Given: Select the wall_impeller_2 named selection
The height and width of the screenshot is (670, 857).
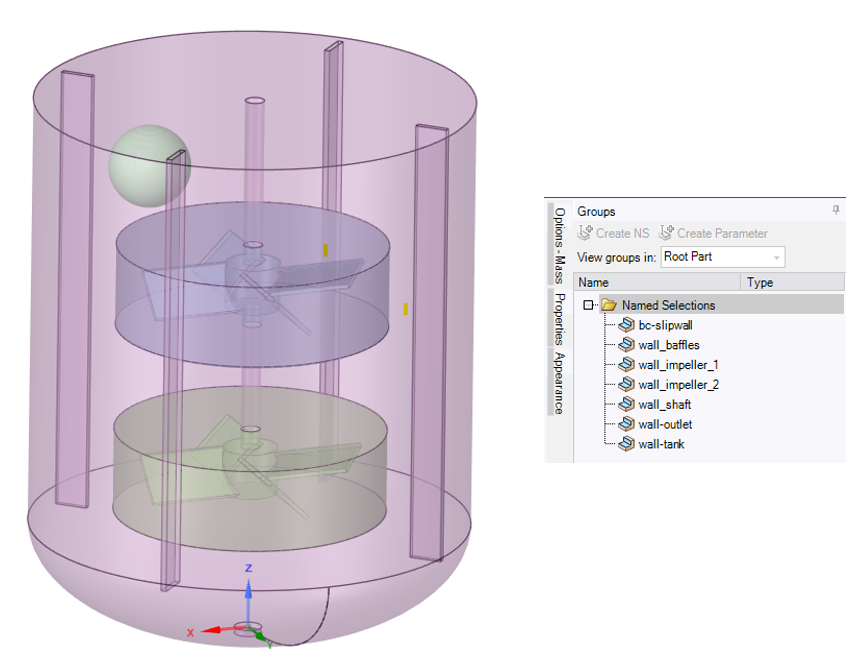Looking at the screenshot, I should (x=678, y=385).
